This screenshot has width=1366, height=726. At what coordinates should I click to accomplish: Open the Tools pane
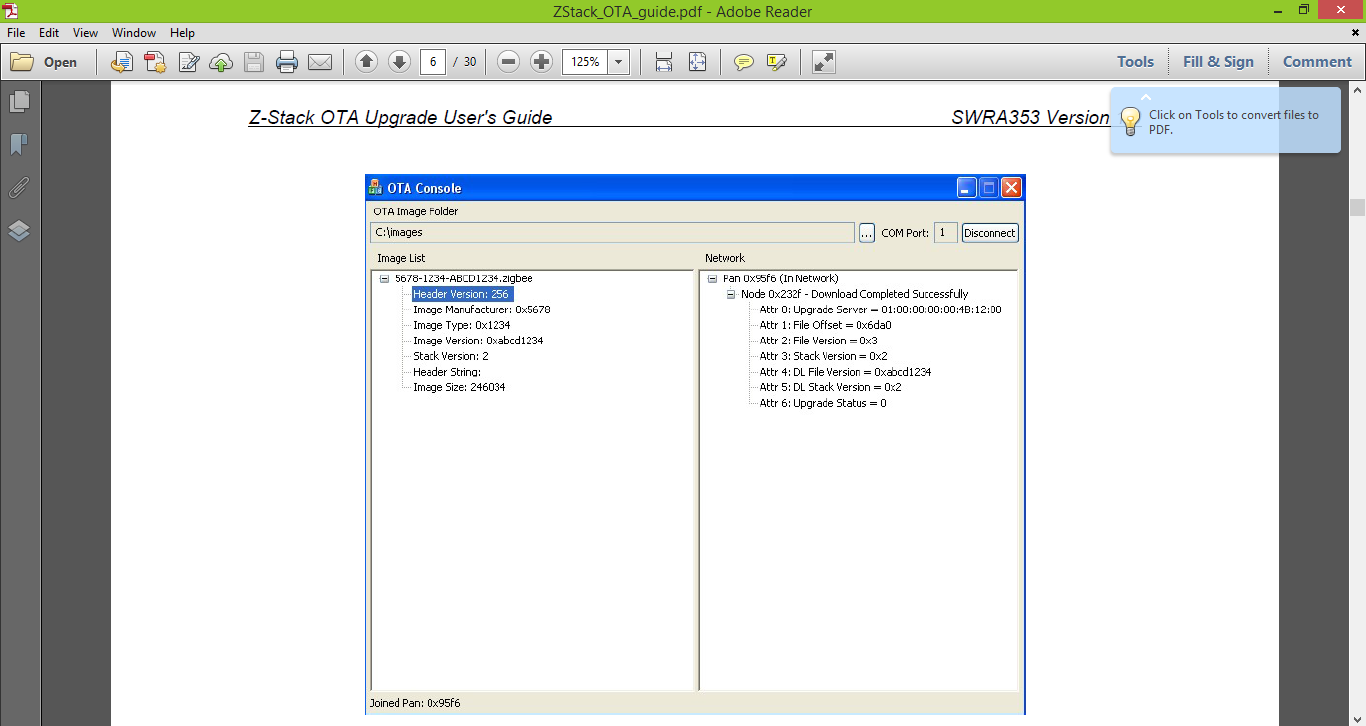tap(1135, 62)
